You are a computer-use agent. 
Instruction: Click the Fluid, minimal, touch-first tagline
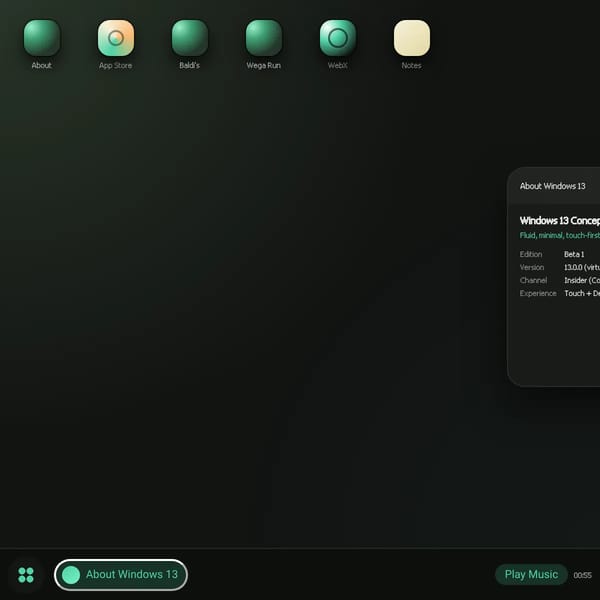click(x=559, y=236)
